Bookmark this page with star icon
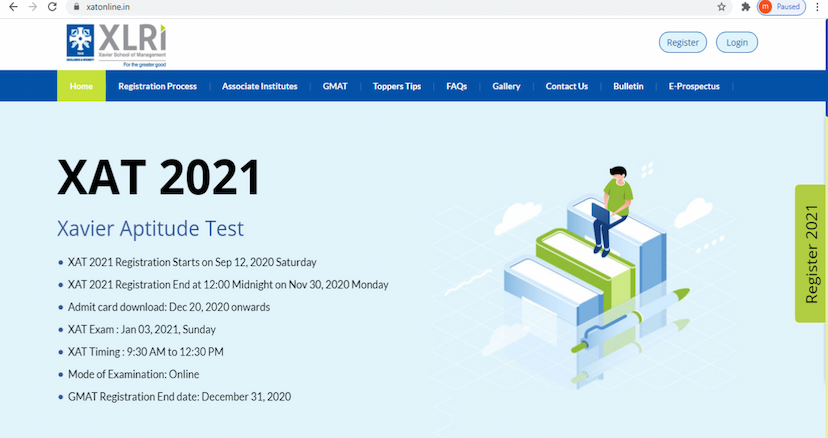828x438 pixels. coord(721,7)
